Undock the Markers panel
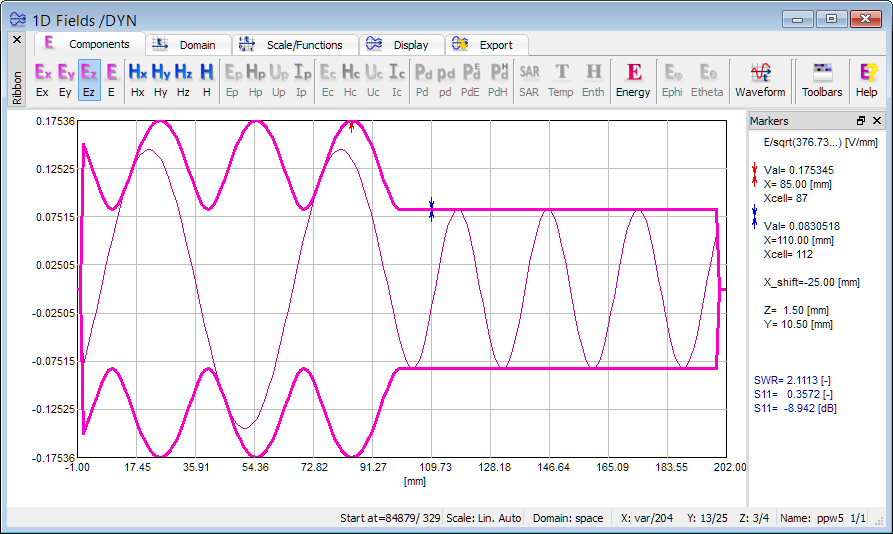The width and height of the screenshot is (893, 534). point(861,121)
